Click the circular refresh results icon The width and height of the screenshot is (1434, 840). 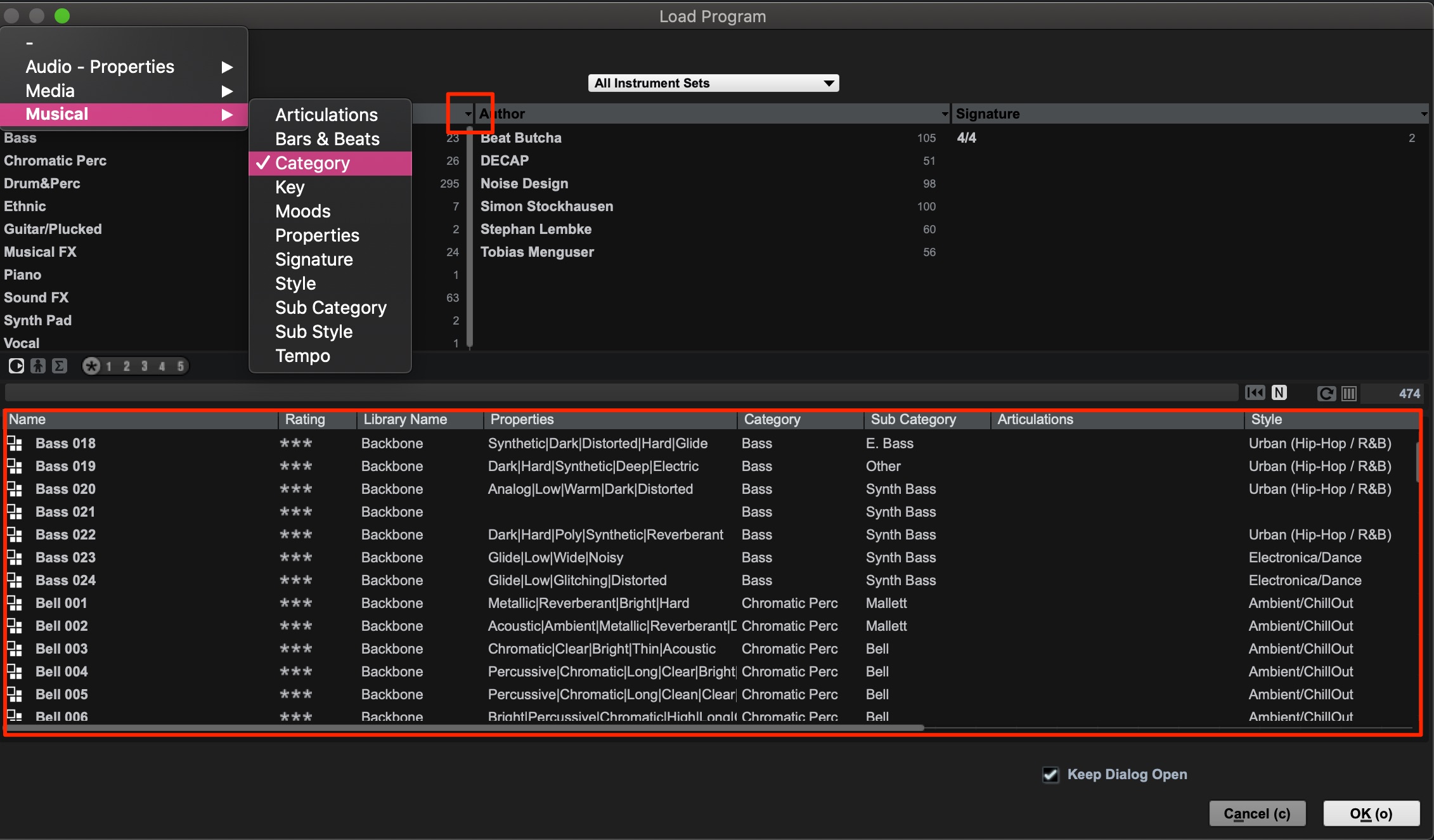pyautogui.click(x=1326, y=394)
